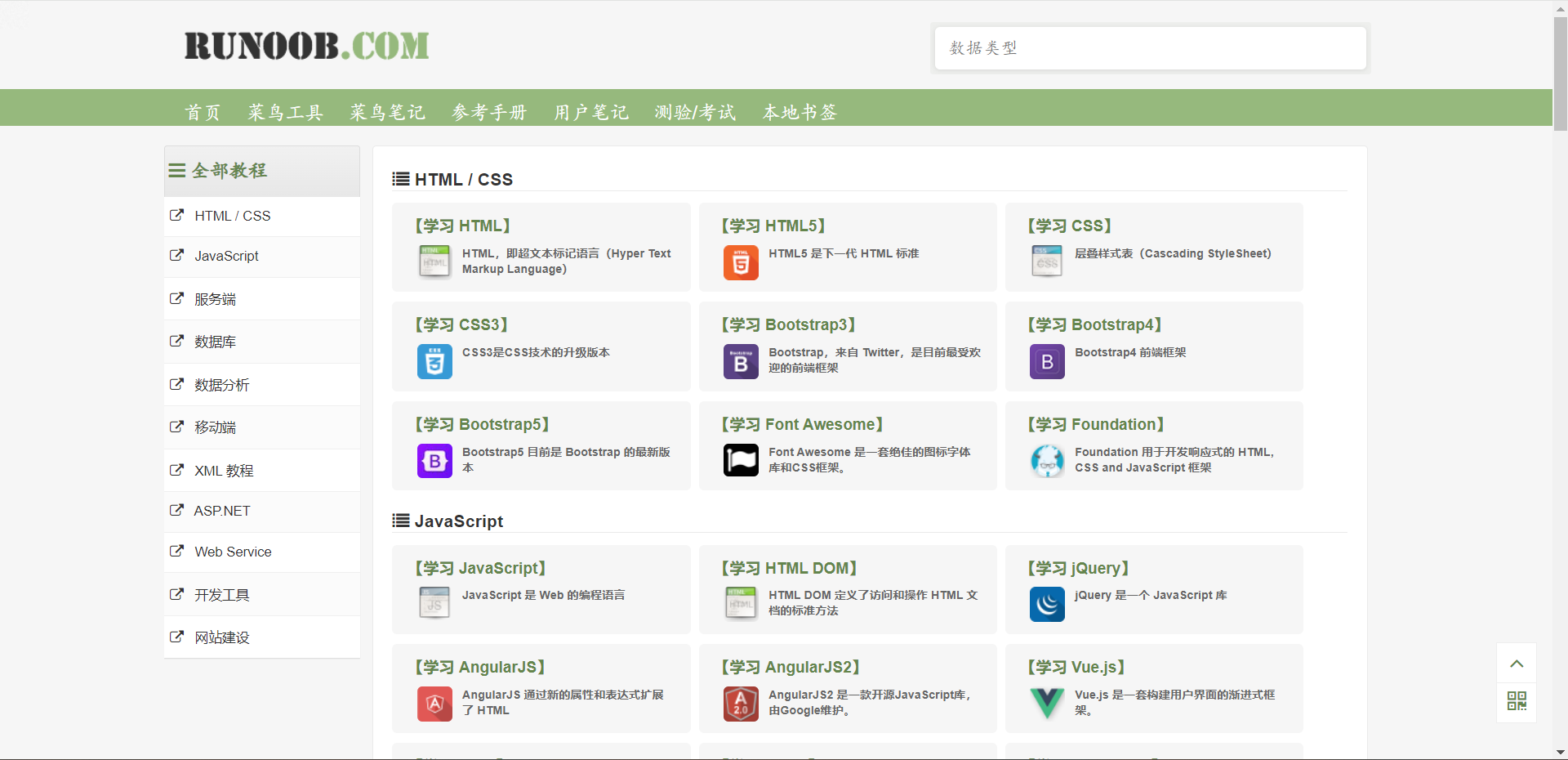1568x760 pixels.
Task: Open the 参考手册 nav item
Action: click(489, 112)
